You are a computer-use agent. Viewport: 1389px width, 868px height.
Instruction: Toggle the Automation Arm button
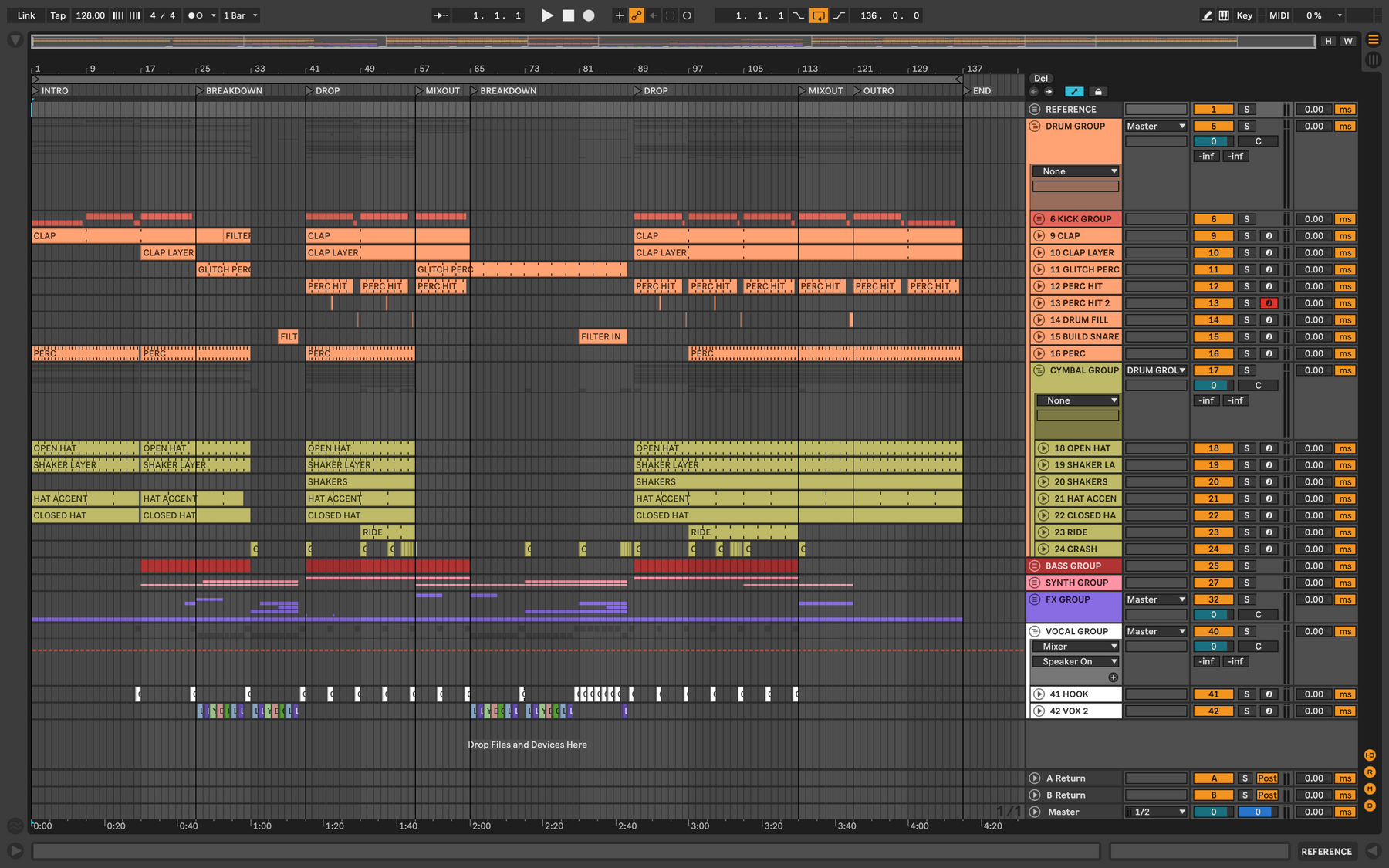637,15
